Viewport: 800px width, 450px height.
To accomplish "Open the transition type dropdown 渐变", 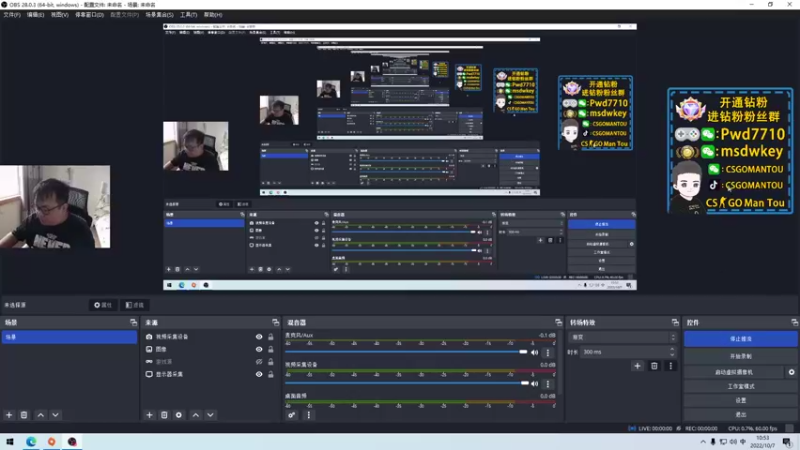I will click(623, 337).
